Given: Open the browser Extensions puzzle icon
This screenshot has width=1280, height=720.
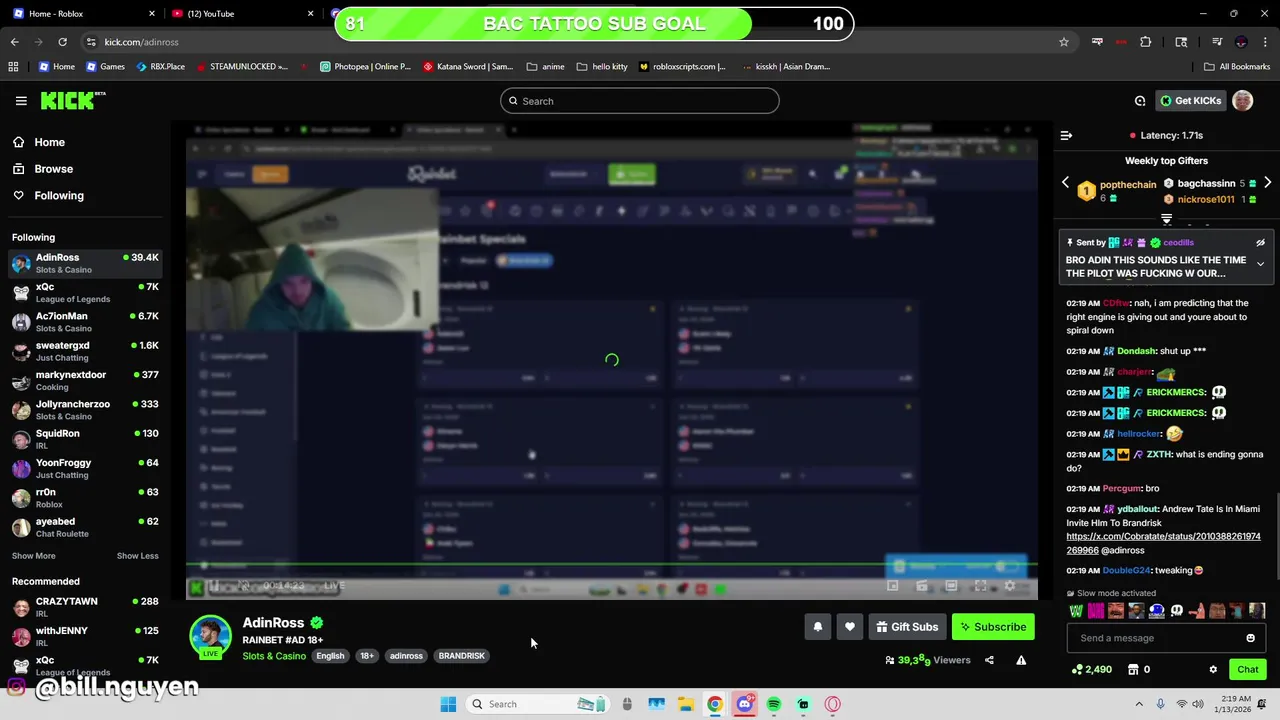Looking at the screenshot, I should (x=1145, y=42).
